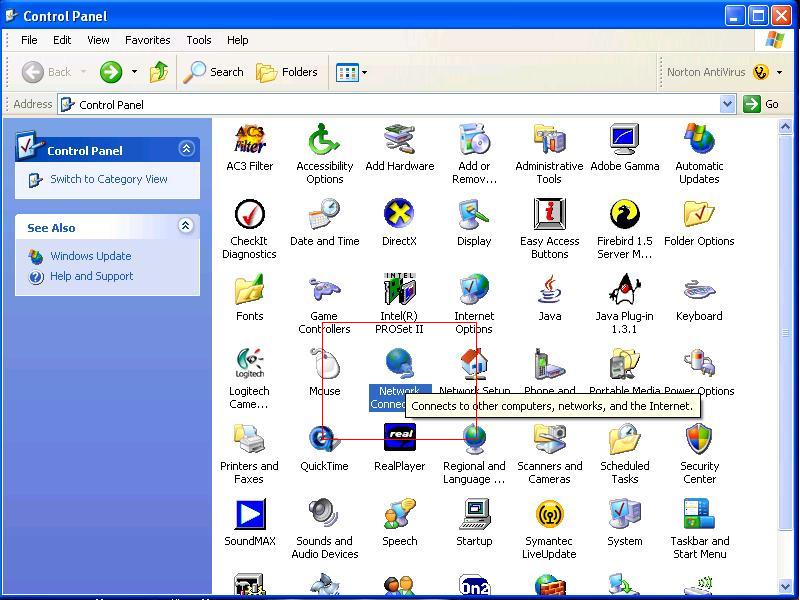
Task: Open Sounds and Audio Devices
Action: point(324,514)
